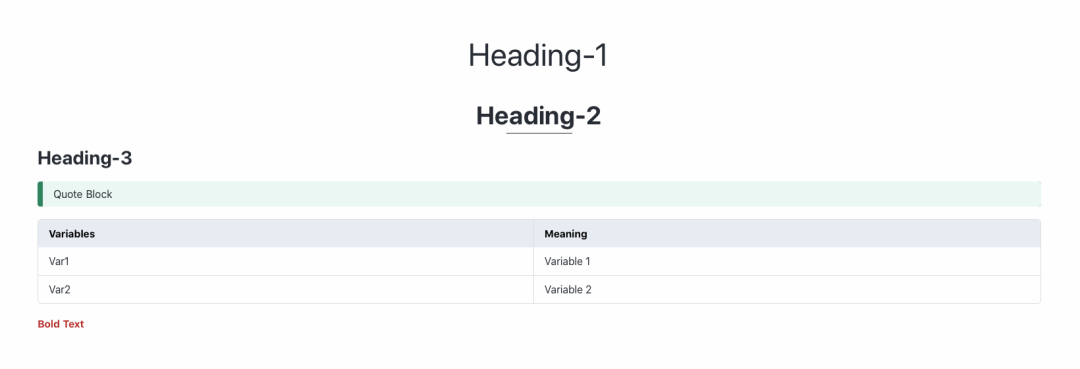Click the word Quote in the quote block
The width and height of the screenshot is (1080, 369).
tap(68, 194)
